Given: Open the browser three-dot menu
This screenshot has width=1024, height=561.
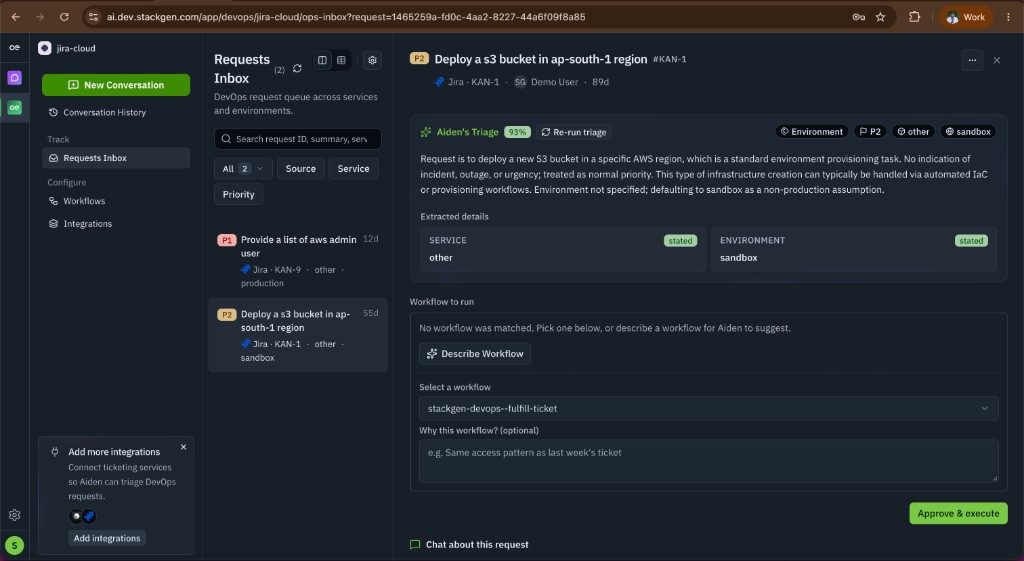Looking at the screenshot, I should tap(1008, 17).
